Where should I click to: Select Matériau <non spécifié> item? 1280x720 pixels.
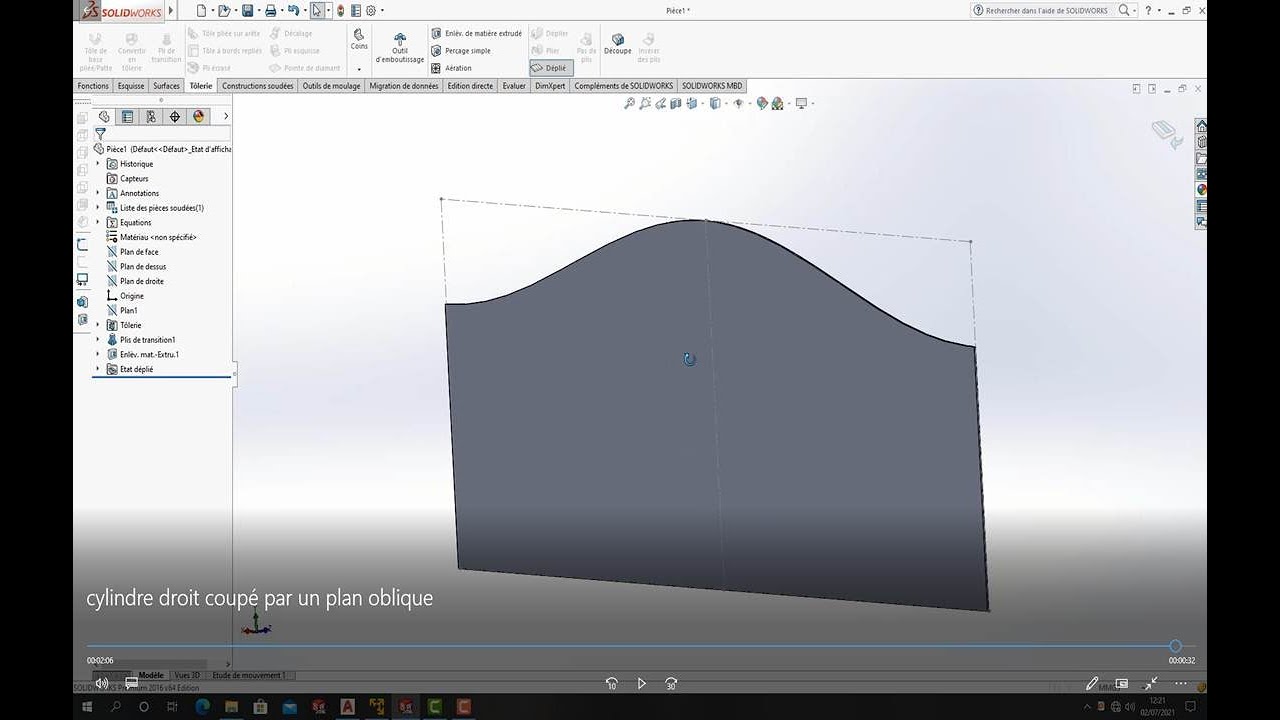pyautogui.click(x=158, y=237)
